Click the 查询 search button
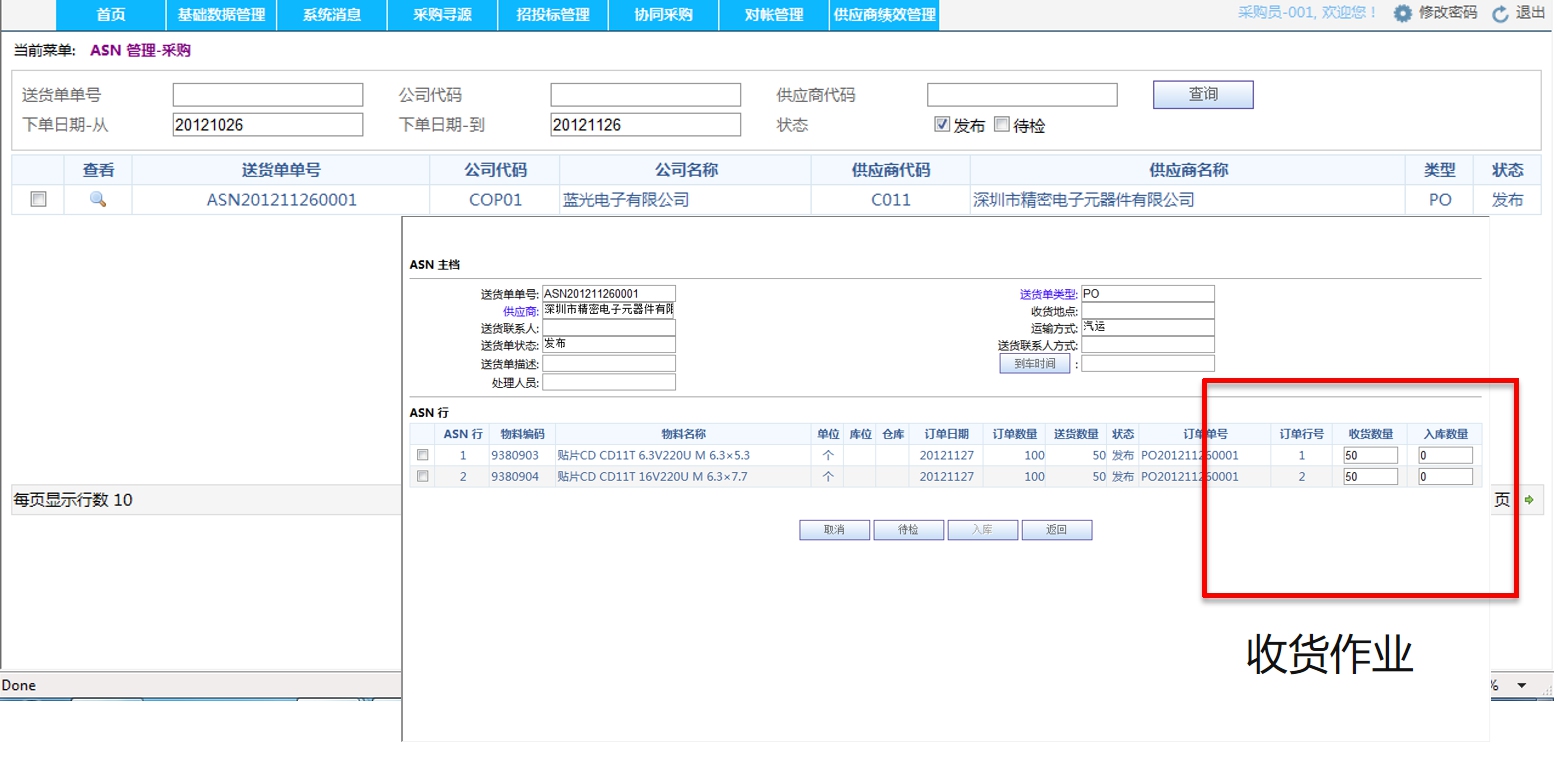 [x=1203, y=94]
